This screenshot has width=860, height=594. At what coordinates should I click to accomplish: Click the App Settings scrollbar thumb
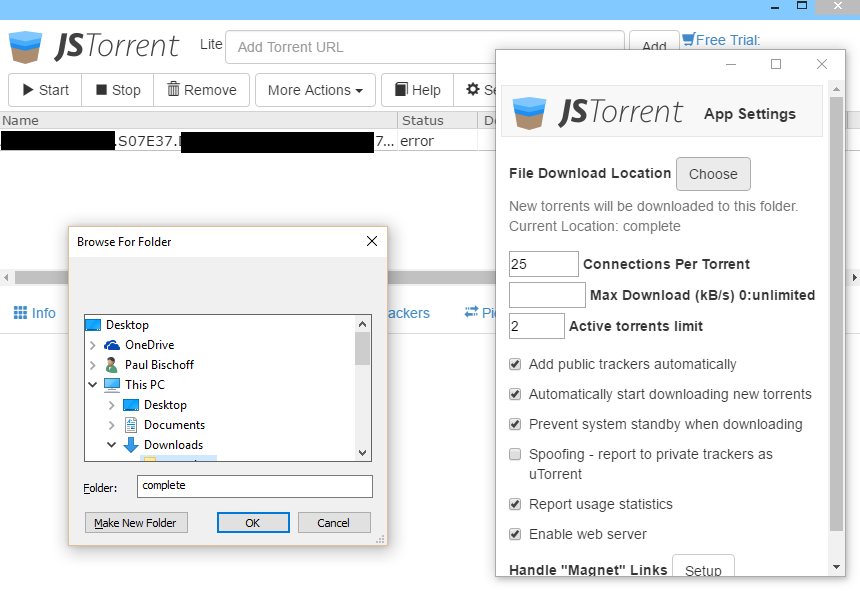pos(836,314)
